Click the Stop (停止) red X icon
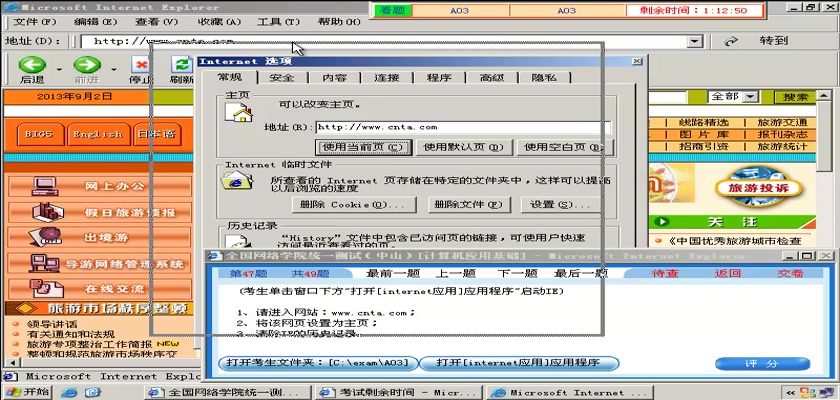This screenshot has width=840, height=400. pos(141,65)
